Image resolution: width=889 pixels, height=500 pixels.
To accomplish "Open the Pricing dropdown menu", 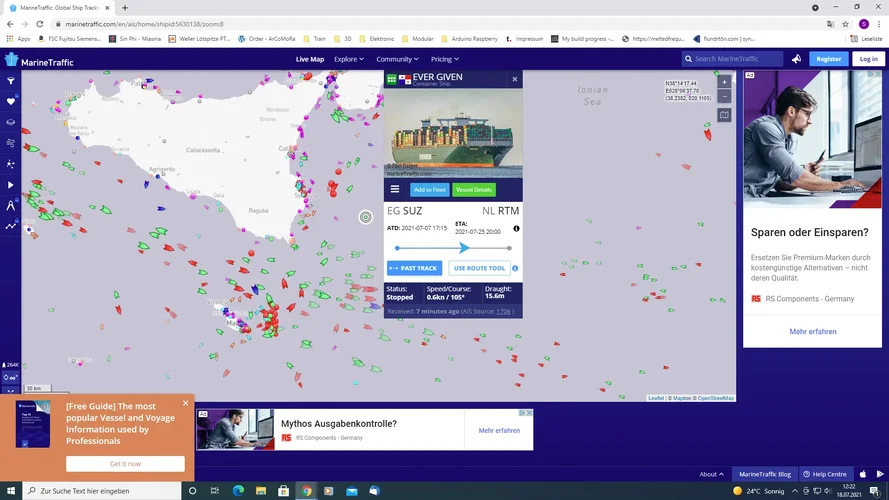I will (442, 59).
